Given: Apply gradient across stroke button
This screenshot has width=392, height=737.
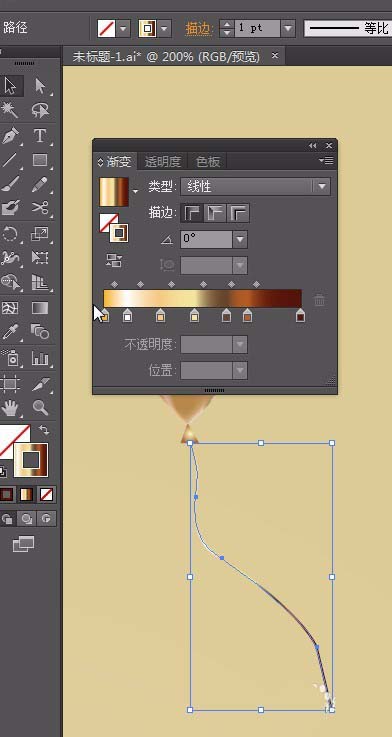Looking at the screenshot, I should (238, 213).
